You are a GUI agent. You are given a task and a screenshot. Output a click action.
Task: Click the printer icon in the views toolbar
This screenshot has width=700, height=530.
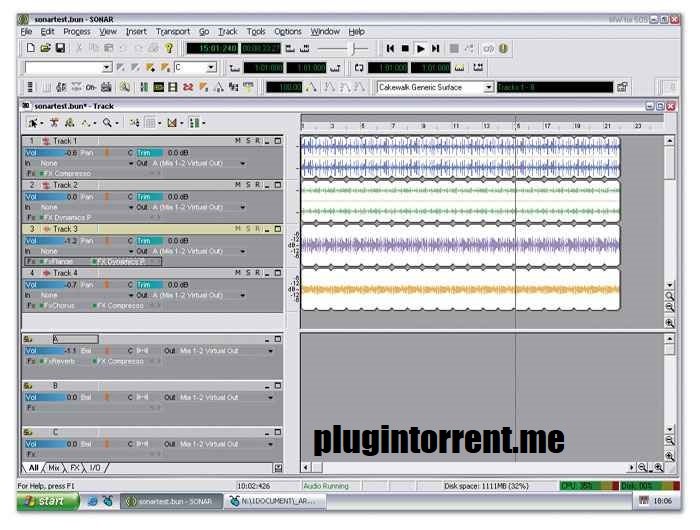click(106, 87)
